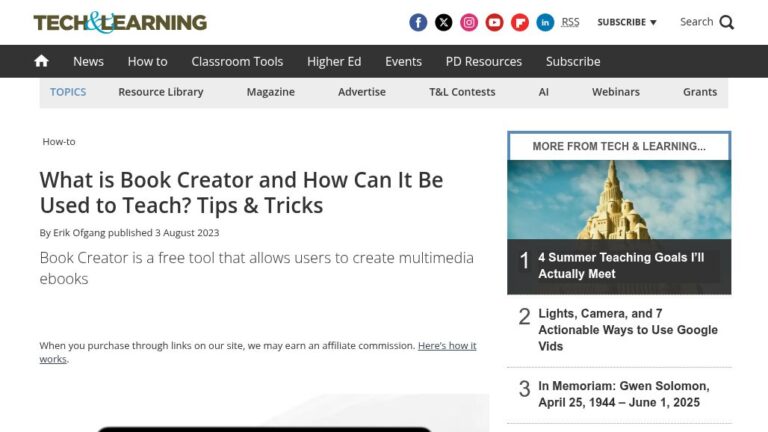Open the Classroom Tools menu item
Viewport: 768px width, 432px height.
pyautogui.click(x=237, y=61)
